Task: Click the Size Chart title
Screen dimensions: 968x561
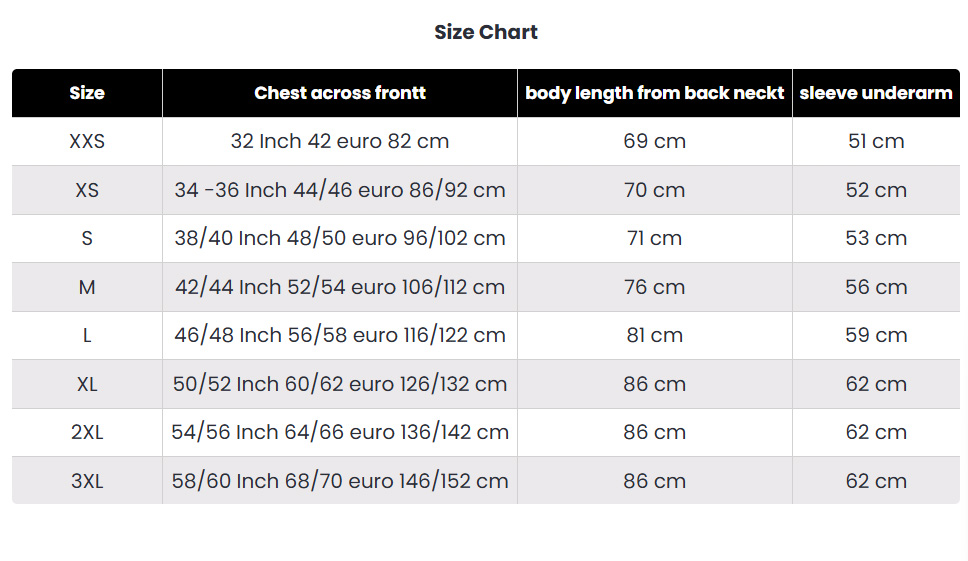Action: (x=486, y=32)
